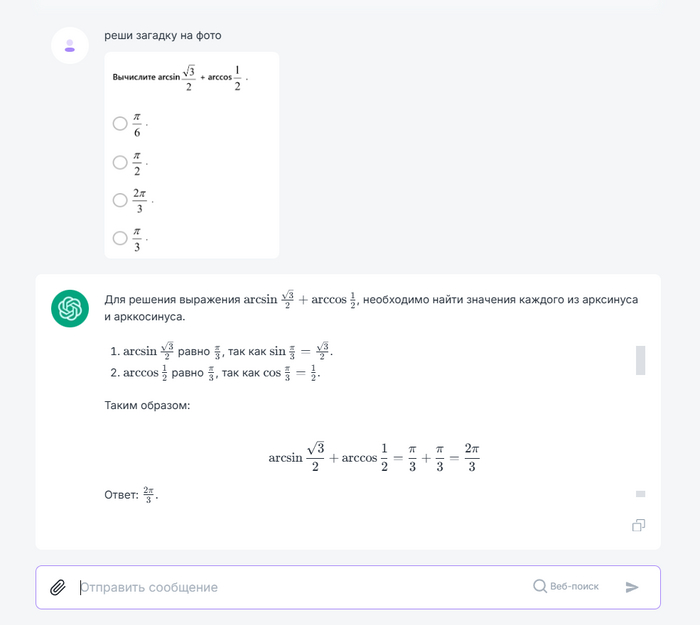
Task: Click the small lower scrollbar marker
Action: click(x=640, y=494)
